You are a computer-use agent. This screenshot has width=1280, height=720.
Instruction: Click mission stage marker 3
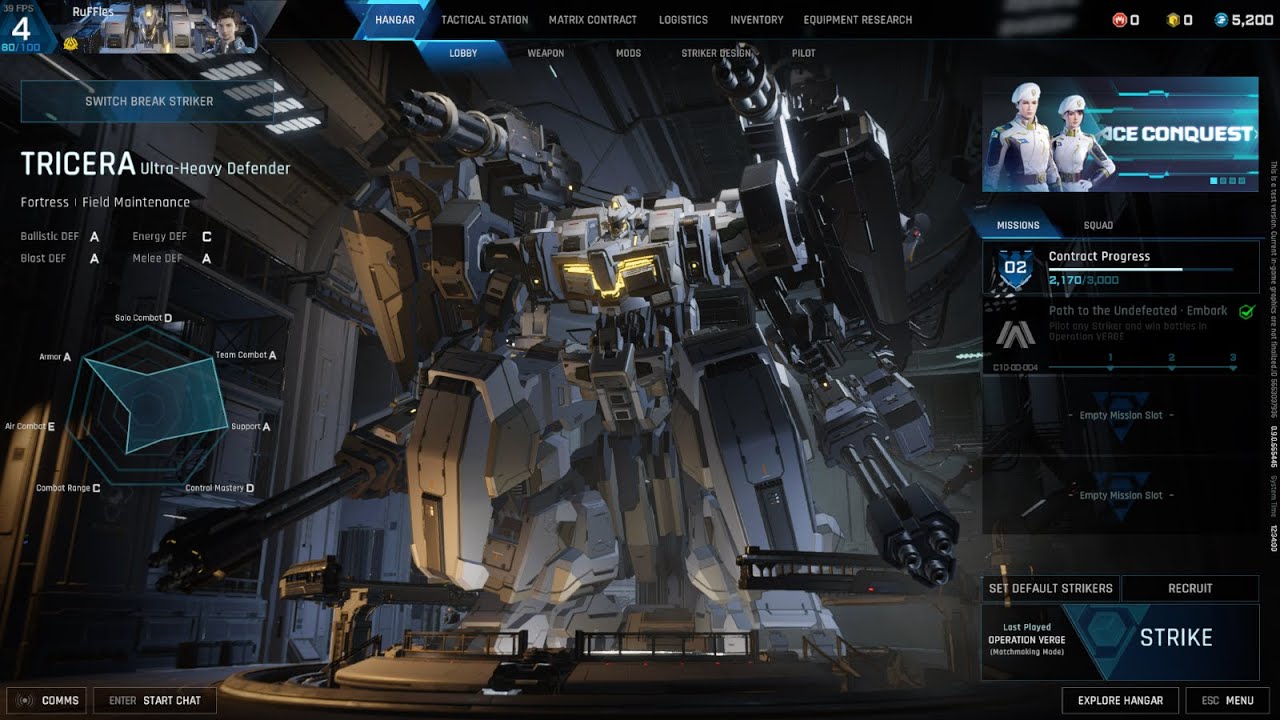1233,362
